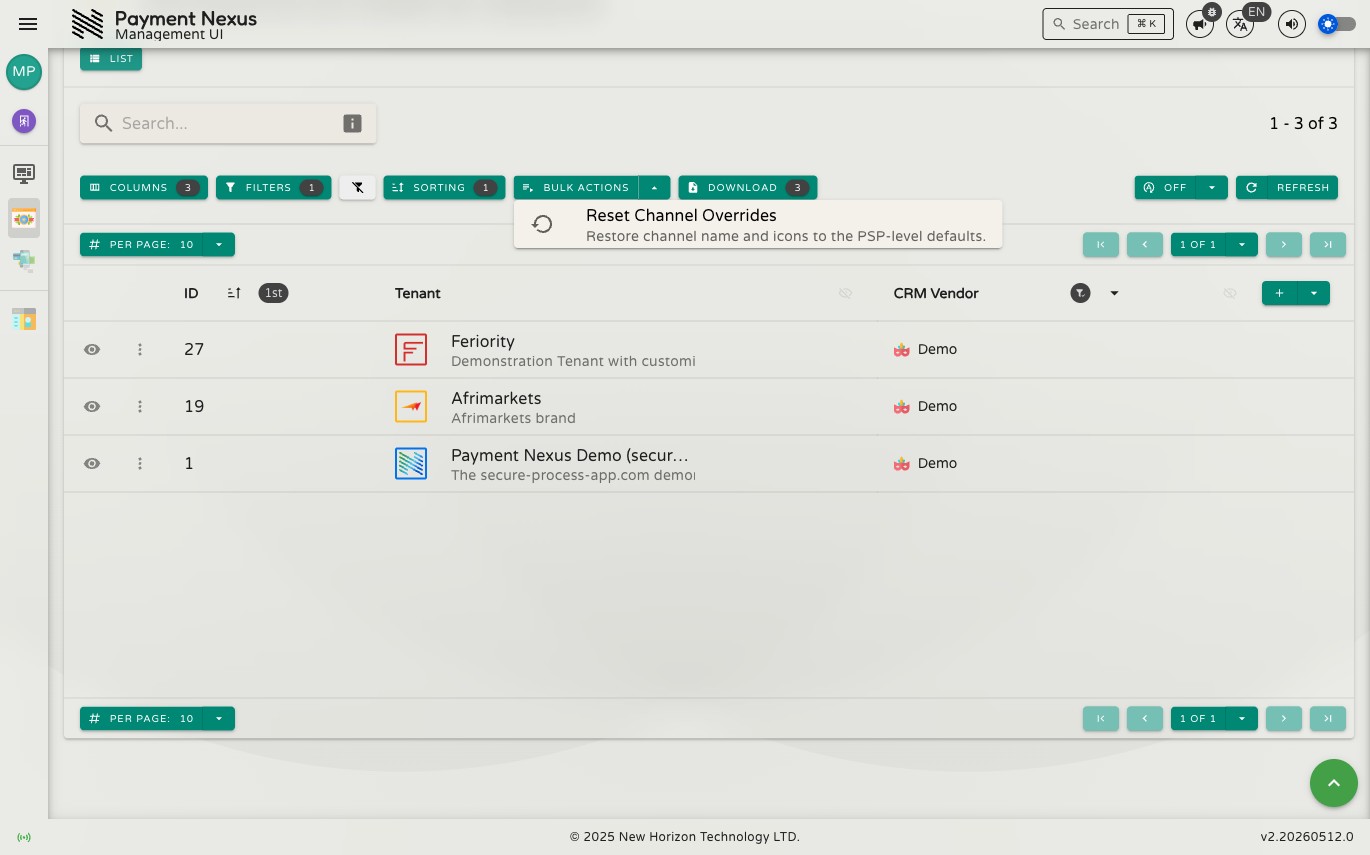Toggle the light/dark theme switch

coord(1337,24)
